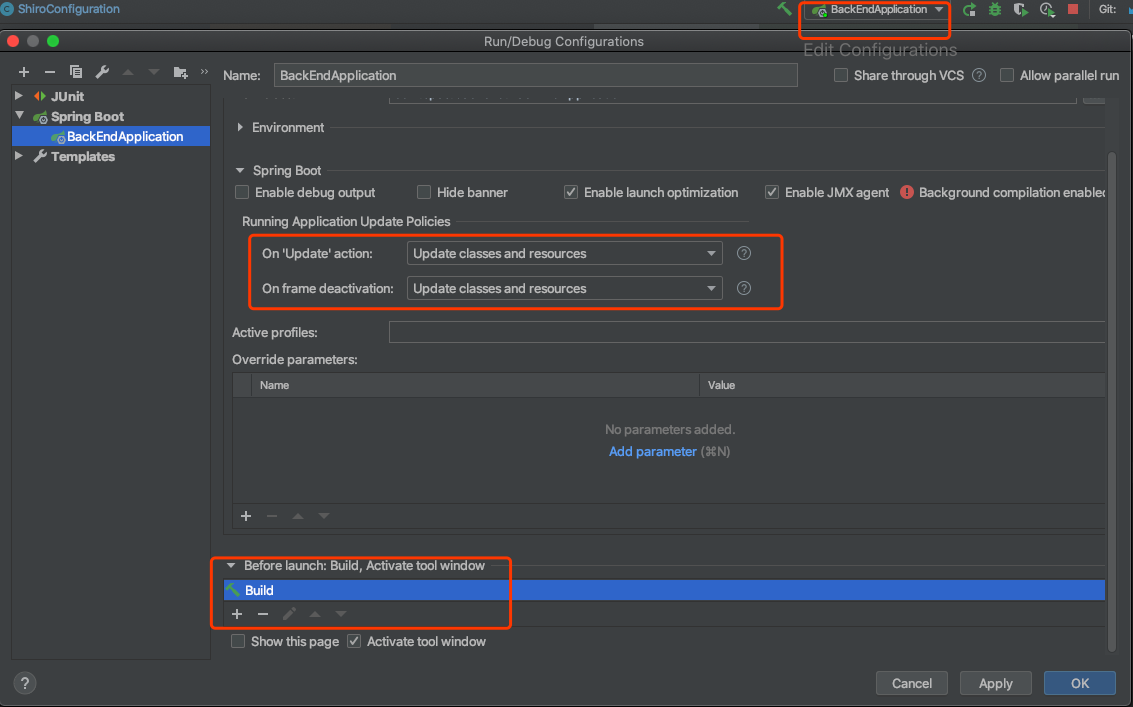Move before launch task up
Image resolution: width=1133 pixels, height=707 pixels.
click(x=315, y=614)
